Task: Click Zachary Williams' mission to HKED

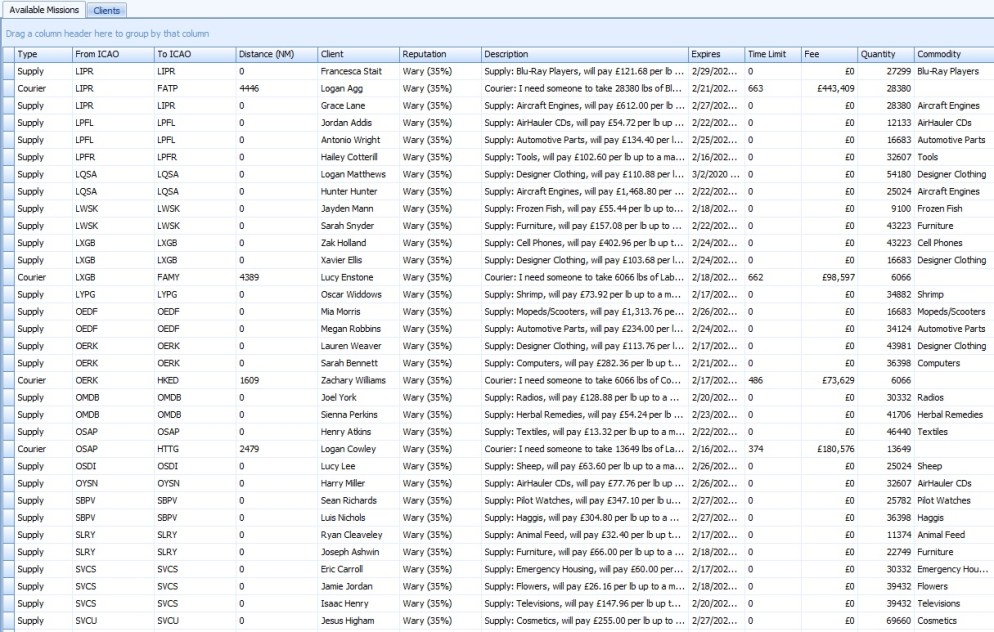Action: tap(350, 380)
